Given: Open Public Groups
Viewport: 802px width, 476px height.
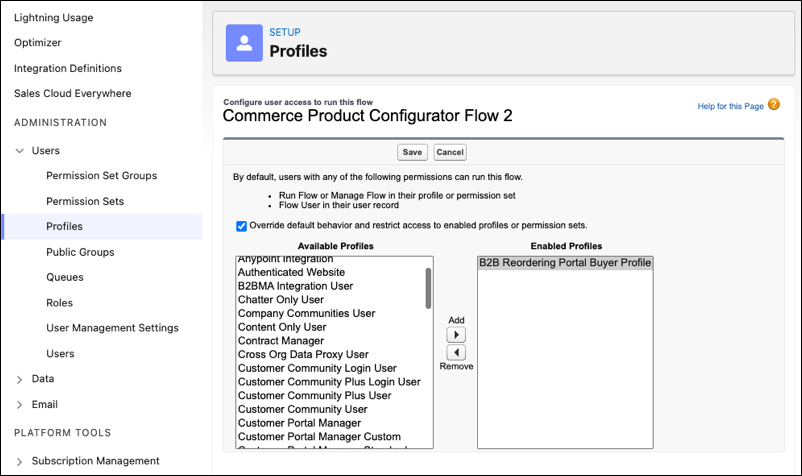Looking at the screenshot, I should [x=80, y=252].
